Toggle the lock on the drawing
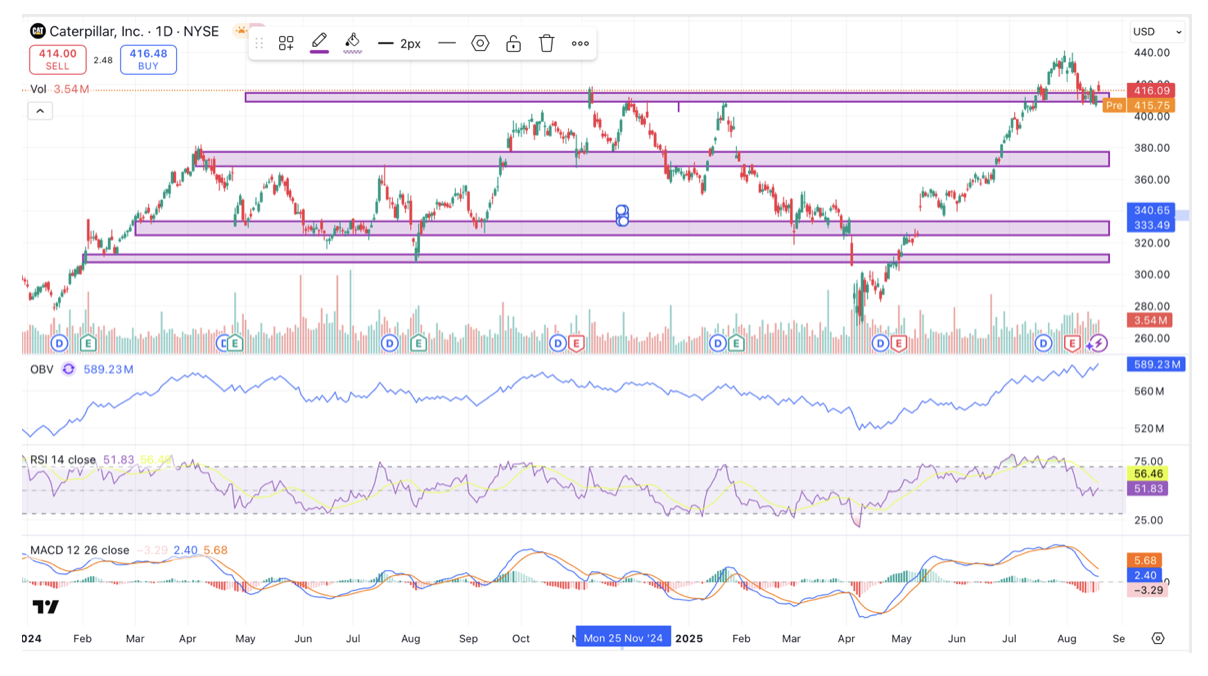The width and height of the screenshot is (1208, 676). point(513,43)
